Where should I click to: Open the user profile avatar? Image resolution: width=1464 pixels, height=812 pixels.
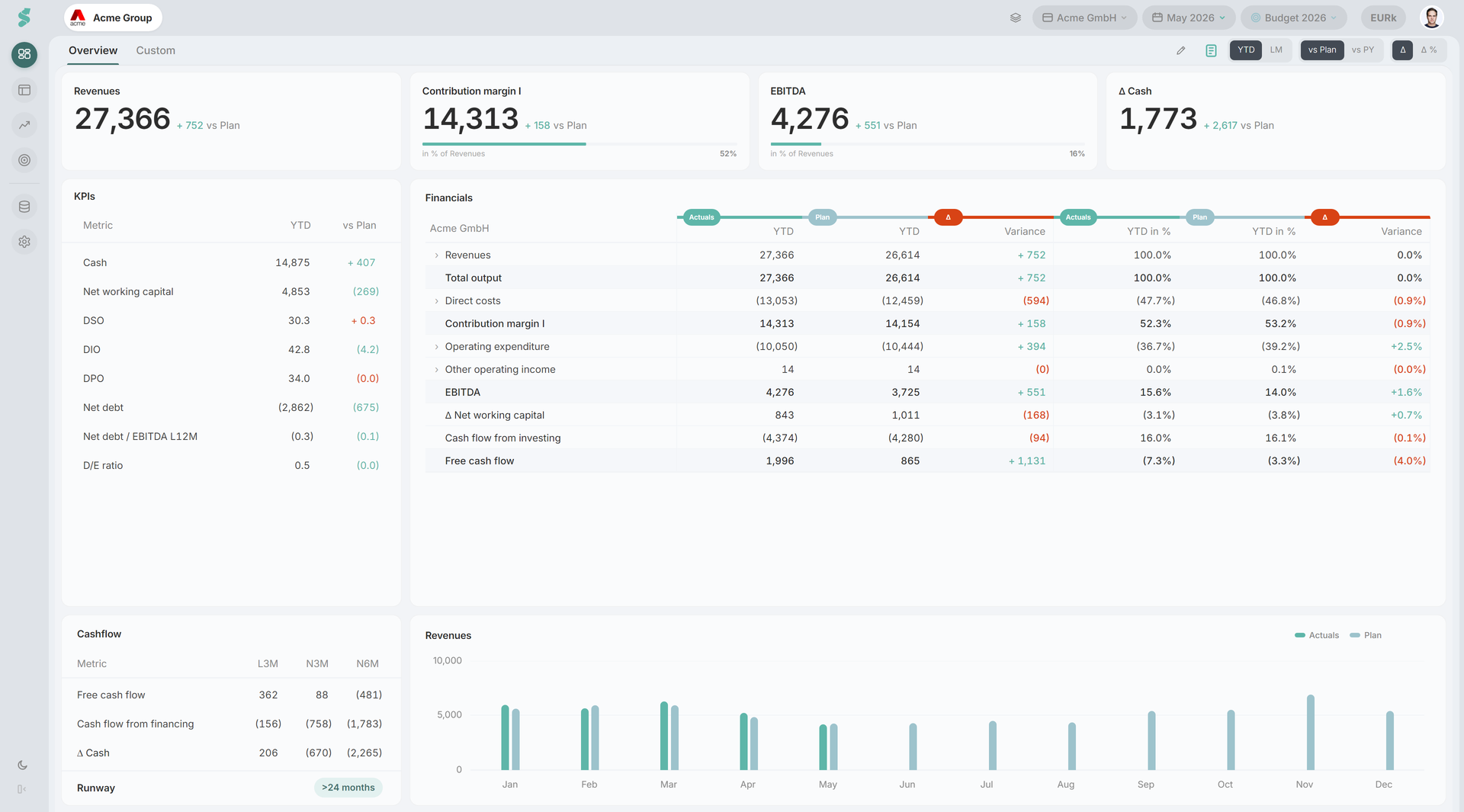pyautogui.click(x=1431, y=18)
